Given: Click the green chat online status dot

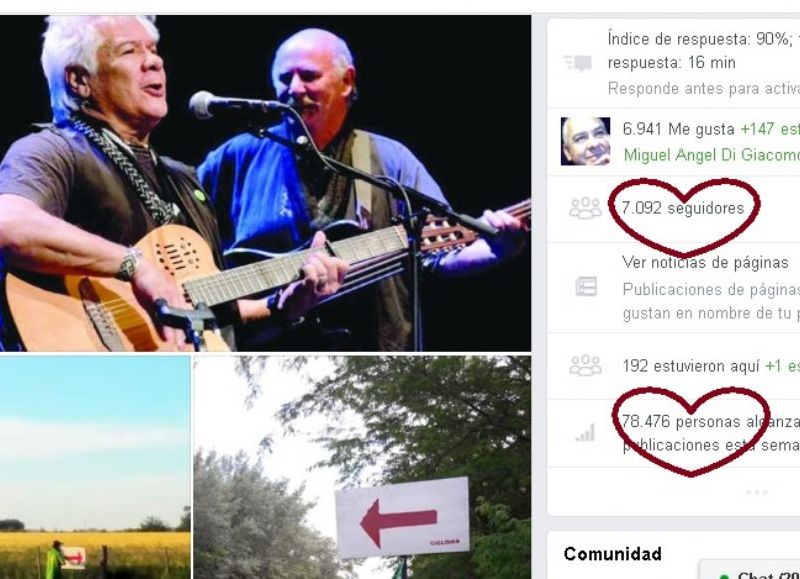Looking at the screenshot, I should tap(723, 576).
